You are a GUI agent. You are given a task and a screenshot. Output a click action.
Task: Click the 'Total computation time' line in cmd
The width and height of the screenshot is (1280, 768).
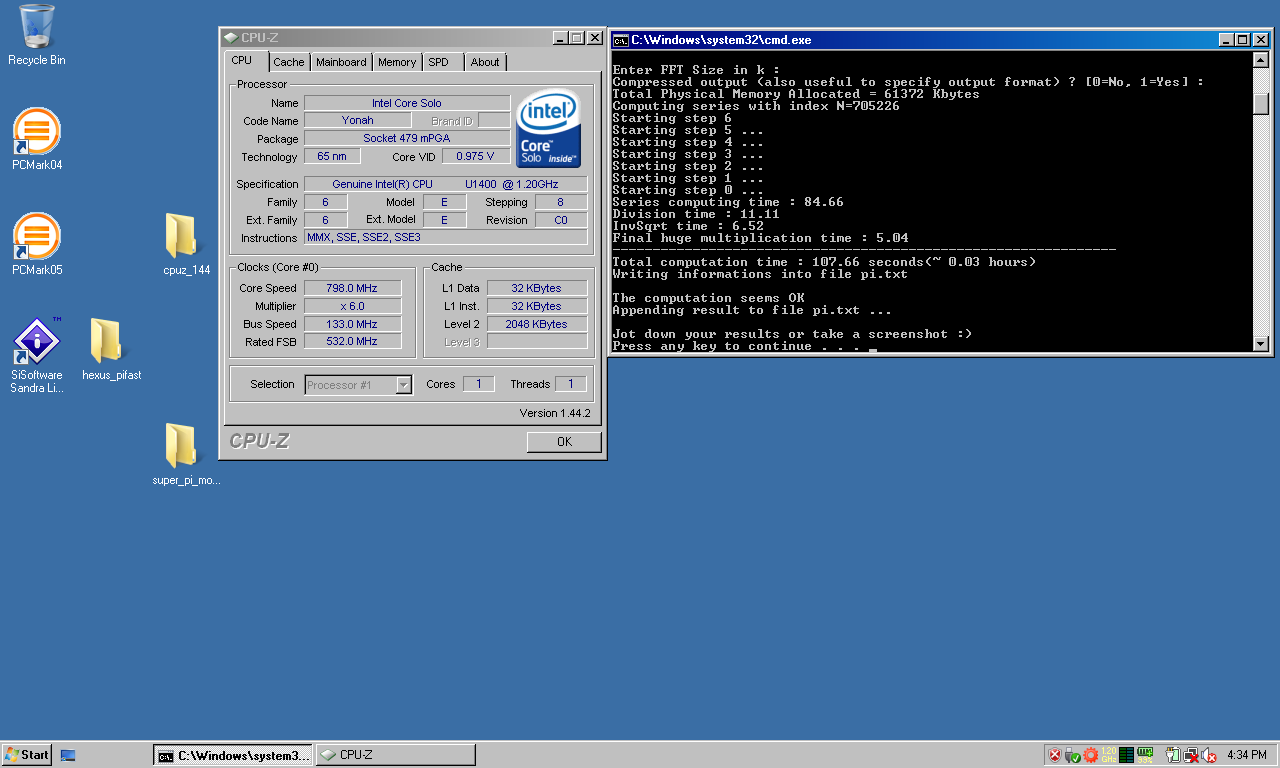824,262
